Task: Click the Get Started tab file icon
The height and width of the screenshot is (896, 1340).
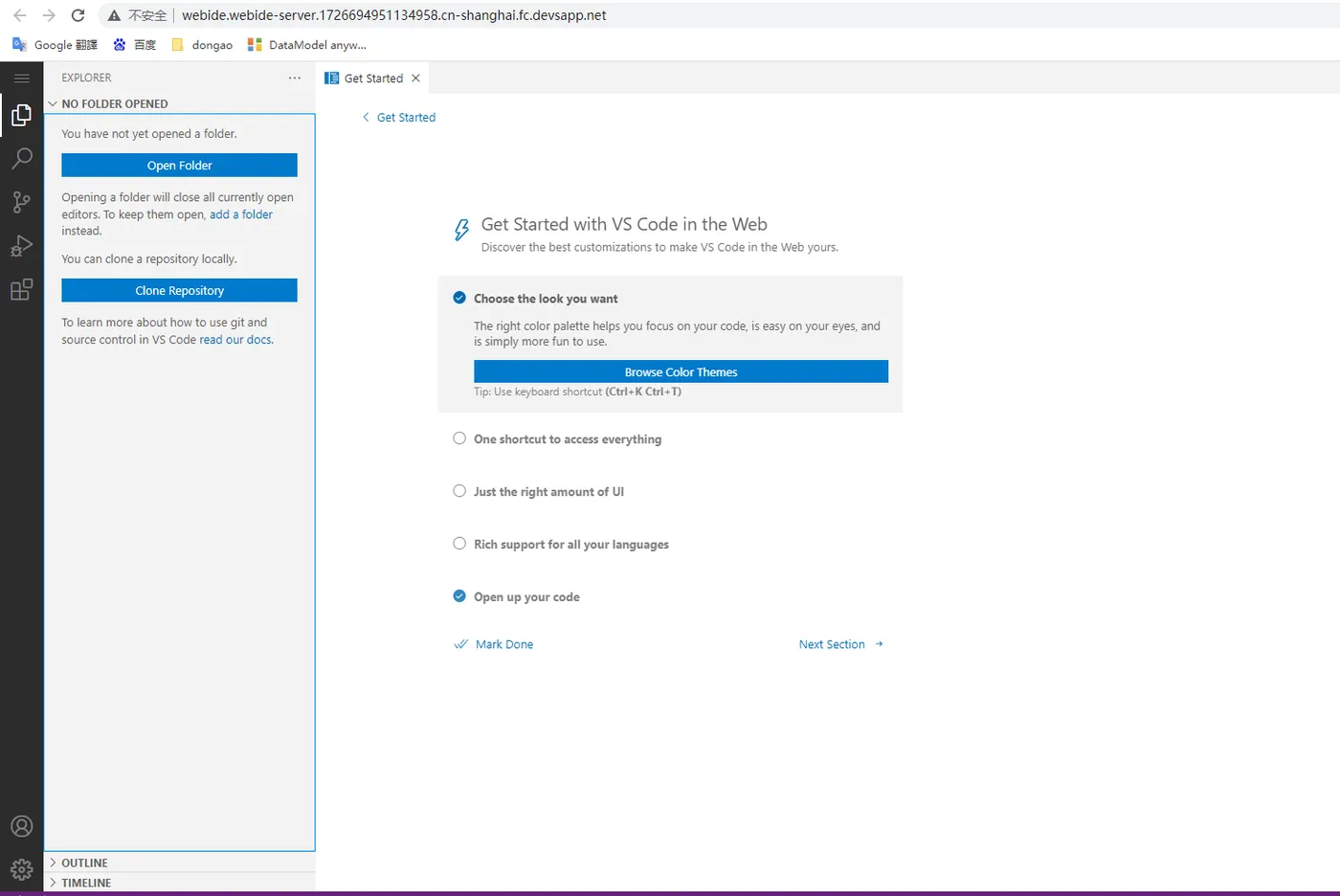Action: 332,78
